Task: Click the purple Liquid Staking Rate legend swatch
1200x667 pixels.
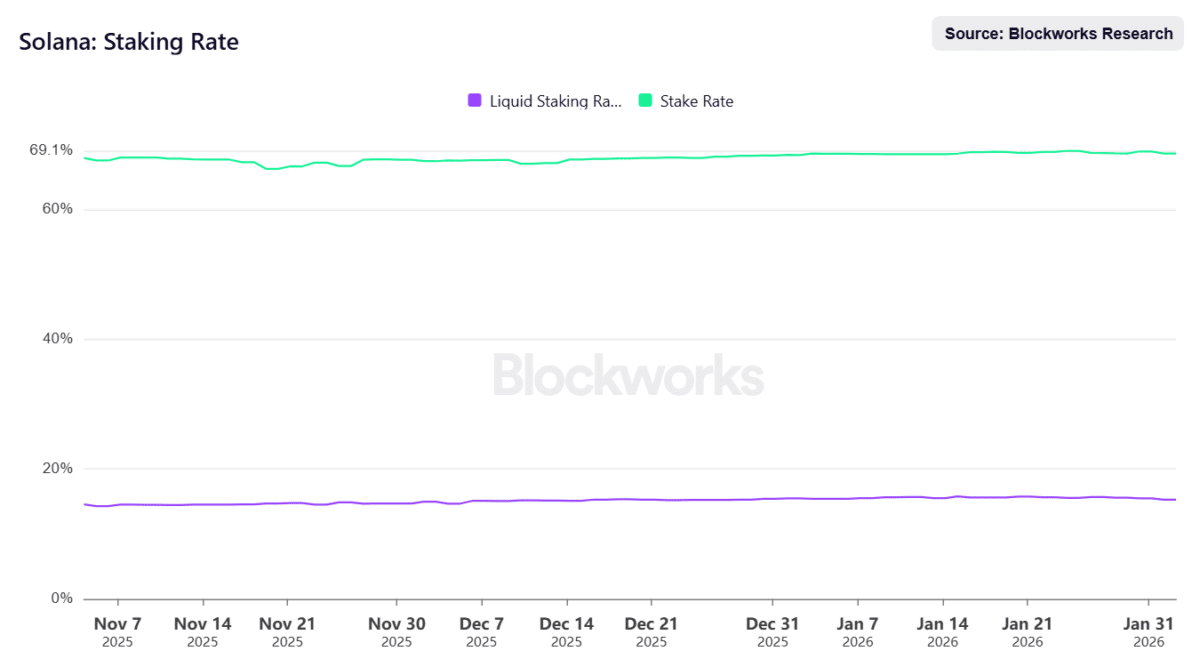Action: 475,100
